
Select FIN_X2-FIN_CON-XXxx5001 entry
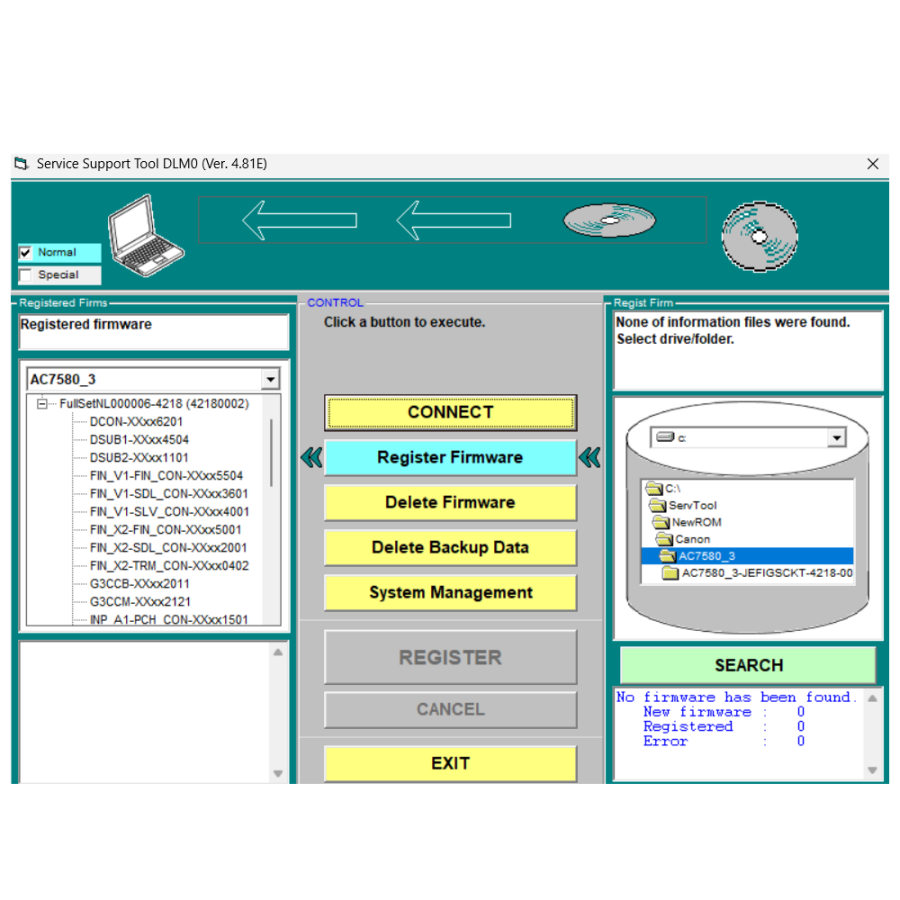point(166,530)
